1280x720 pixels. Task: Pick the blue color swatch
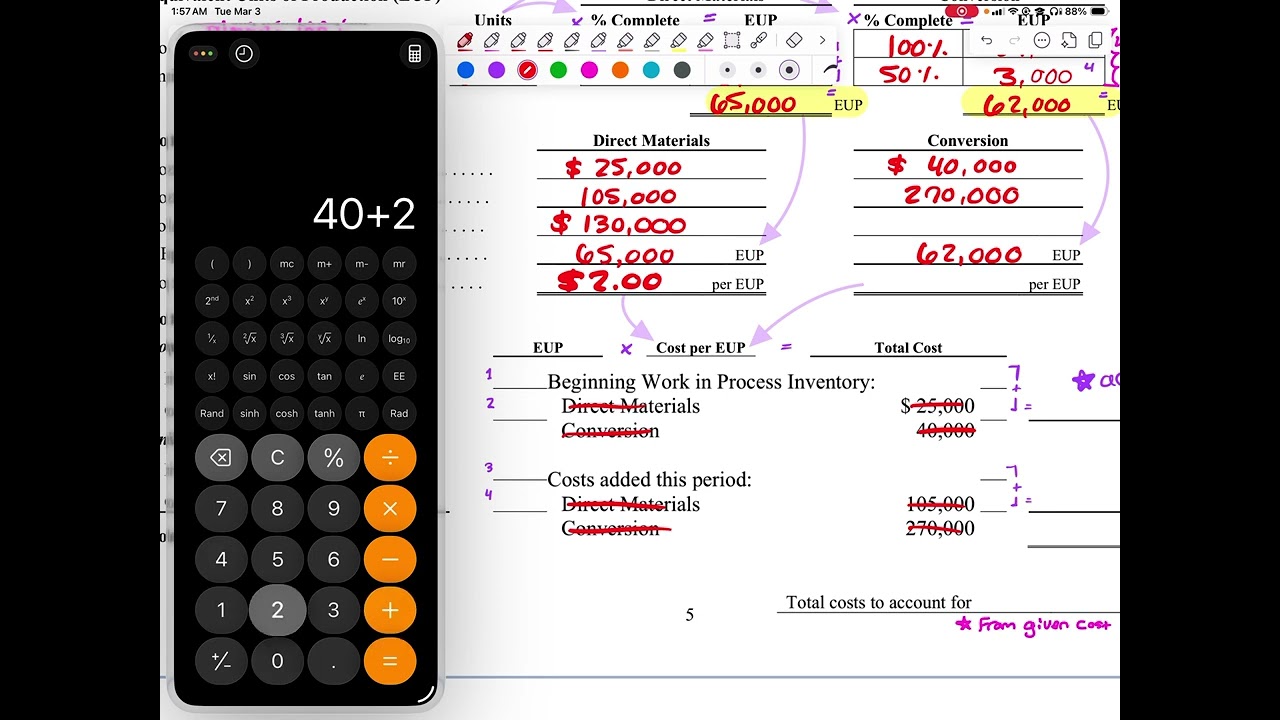pyautogui.click(x=466, y=70)
